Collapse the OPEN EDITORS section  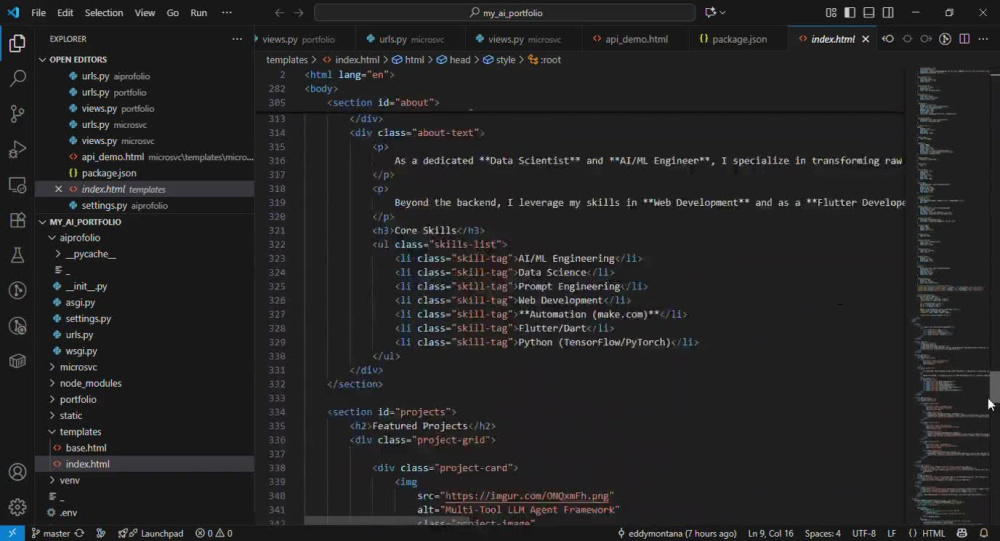[x=78, y=59]
